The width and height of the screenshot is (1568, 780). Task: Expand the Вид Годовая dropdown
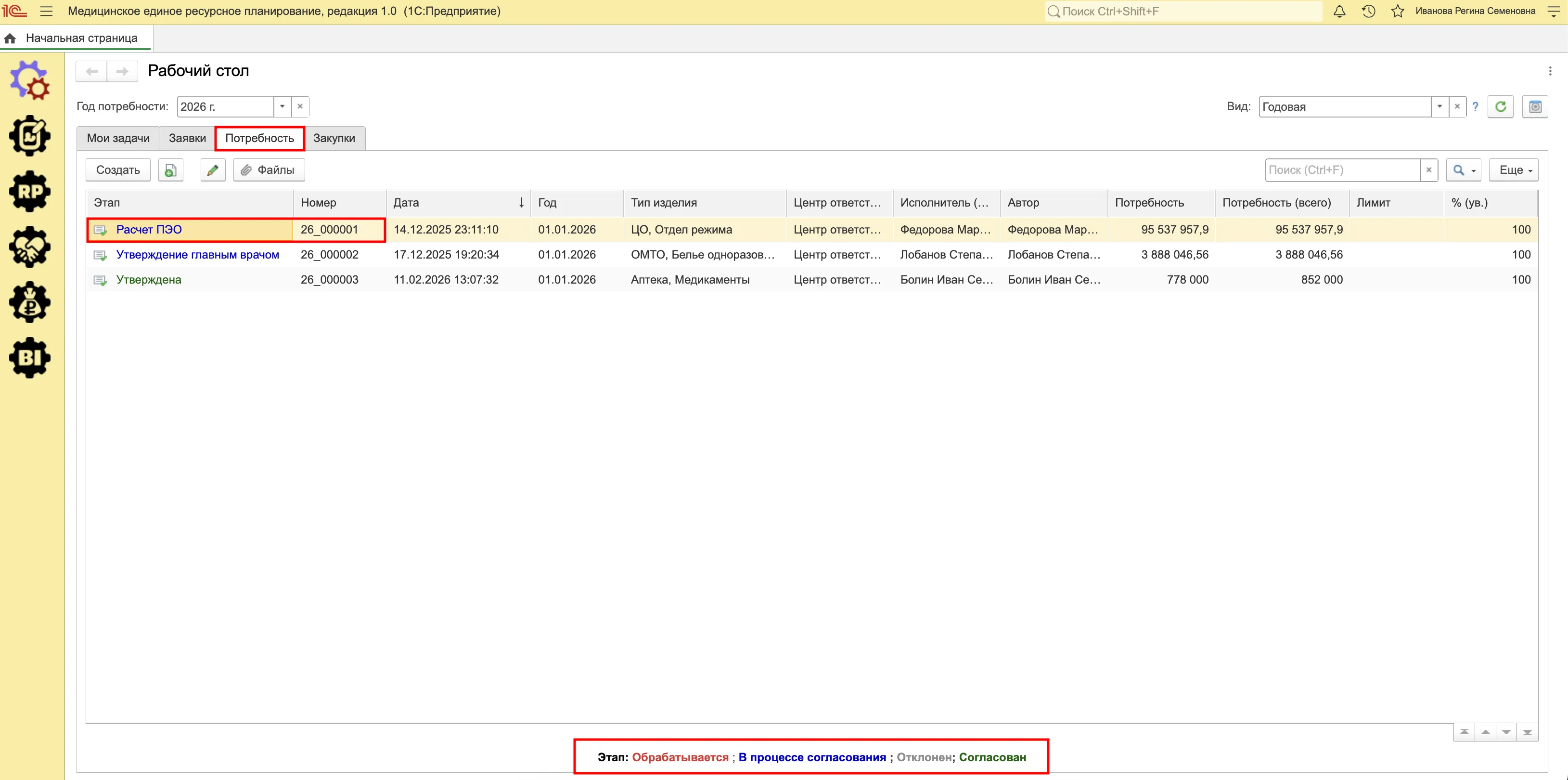pyautogui.click(x=1439, y=106)
